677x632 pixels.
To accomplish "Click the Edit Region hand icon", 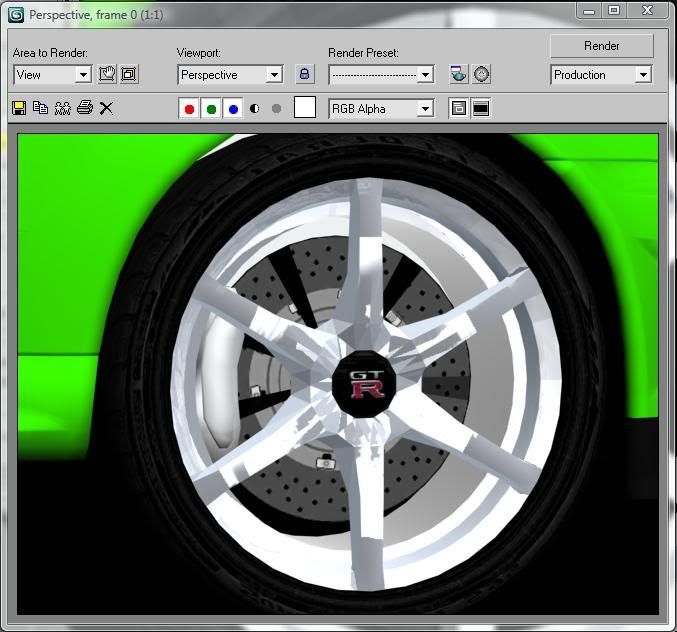I will coord(107,74).
